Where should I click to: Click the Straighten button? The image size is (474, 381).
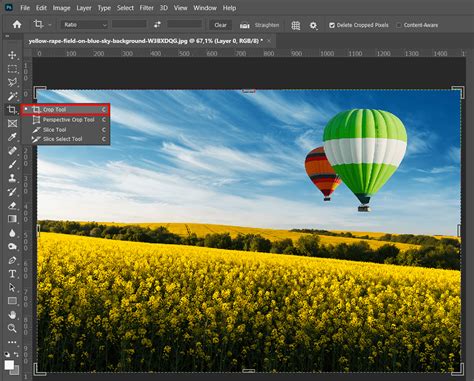click(260, 25)
